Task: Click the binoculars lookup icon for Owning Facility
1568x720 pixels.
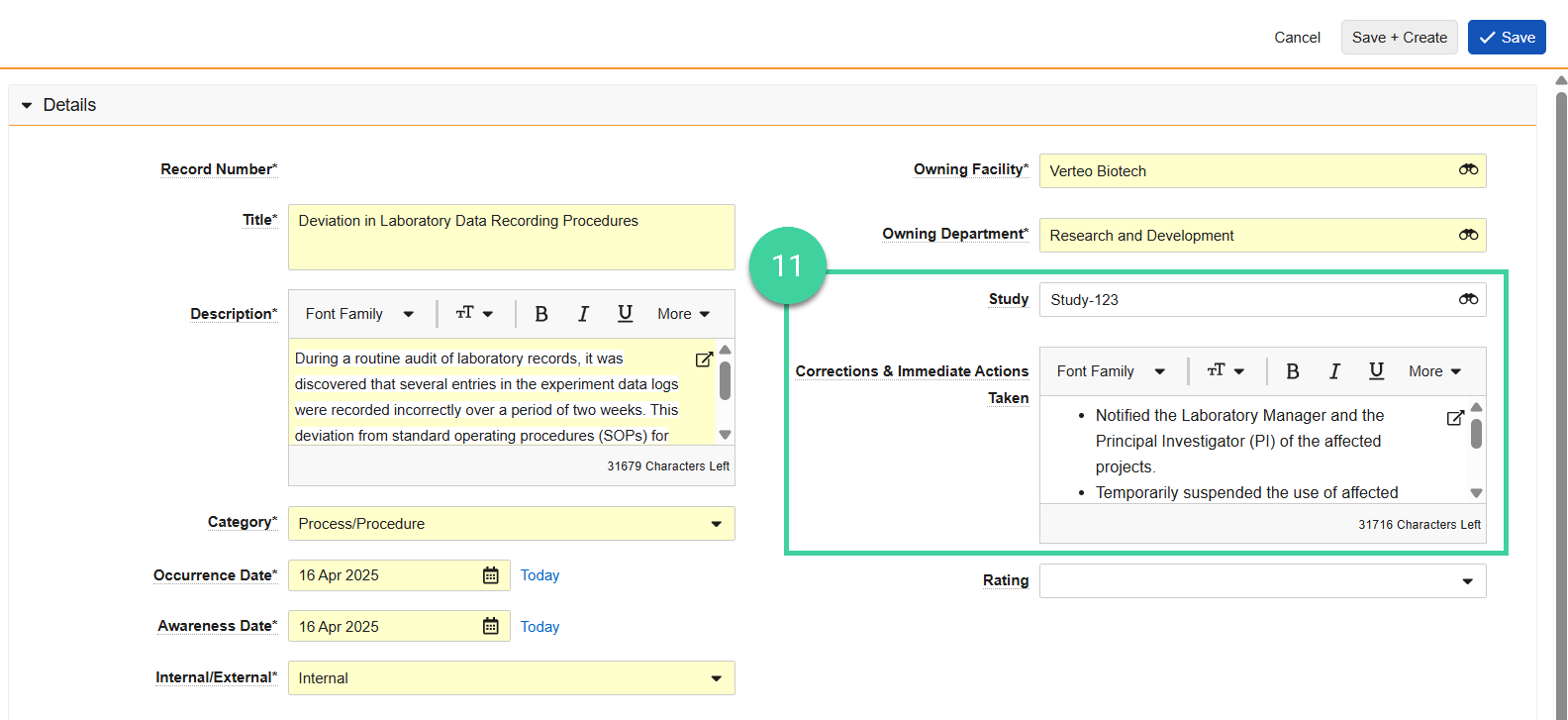Action: click(x=1468, y=170)
